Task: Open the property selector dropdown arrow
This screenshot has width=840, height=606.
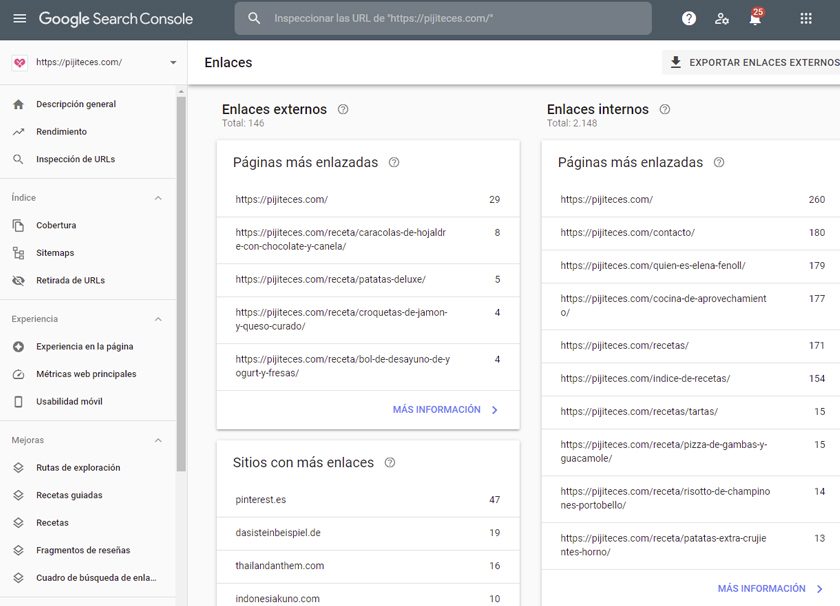Action: tap(173, 63)
